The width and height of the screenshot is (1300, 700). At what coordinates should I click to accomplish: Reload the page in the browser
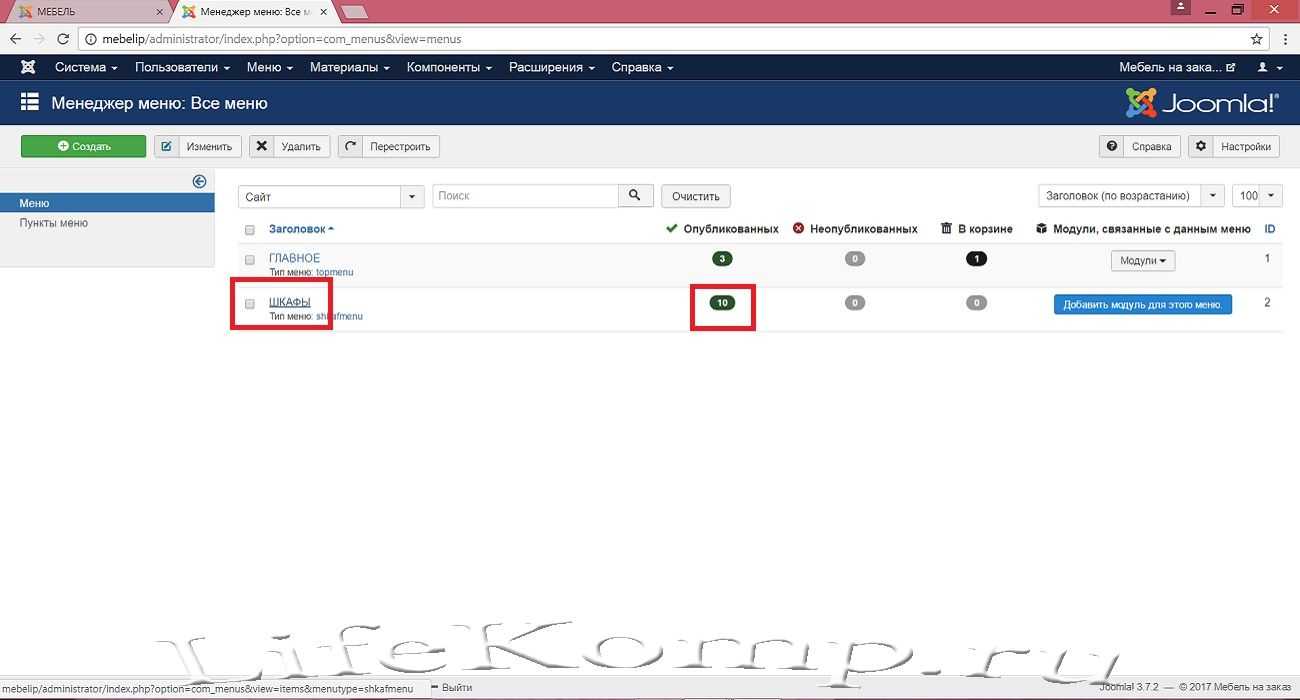coord(65,39)
